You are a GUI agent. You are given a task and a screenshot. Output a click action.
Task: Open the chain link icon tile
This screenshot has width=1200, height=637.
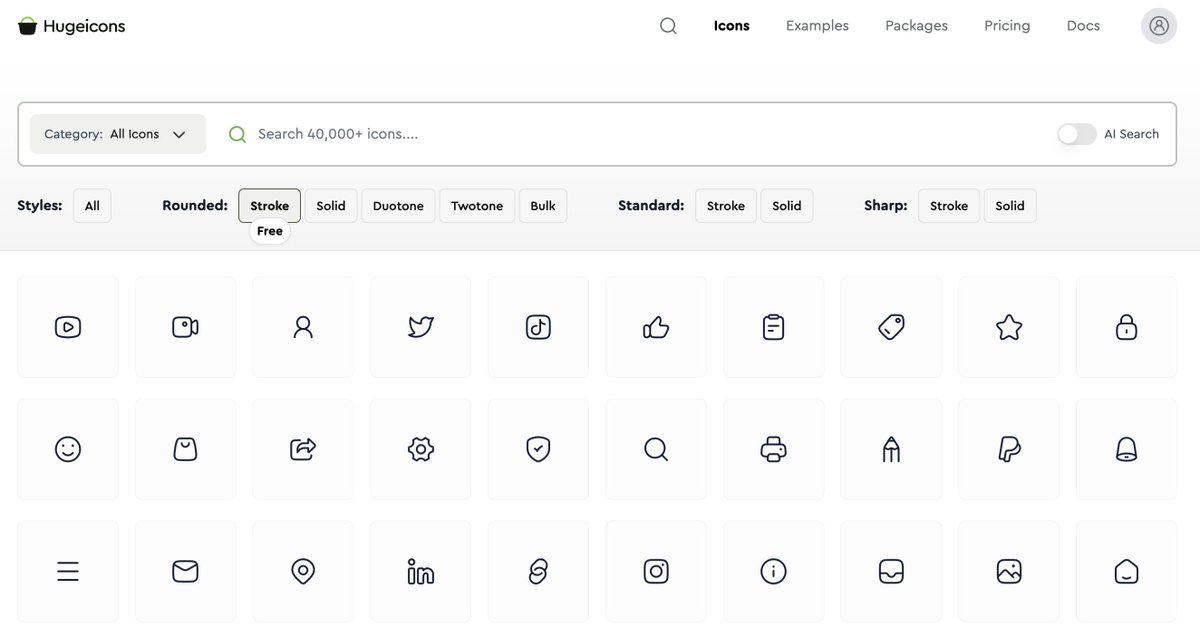pos(538,571)
